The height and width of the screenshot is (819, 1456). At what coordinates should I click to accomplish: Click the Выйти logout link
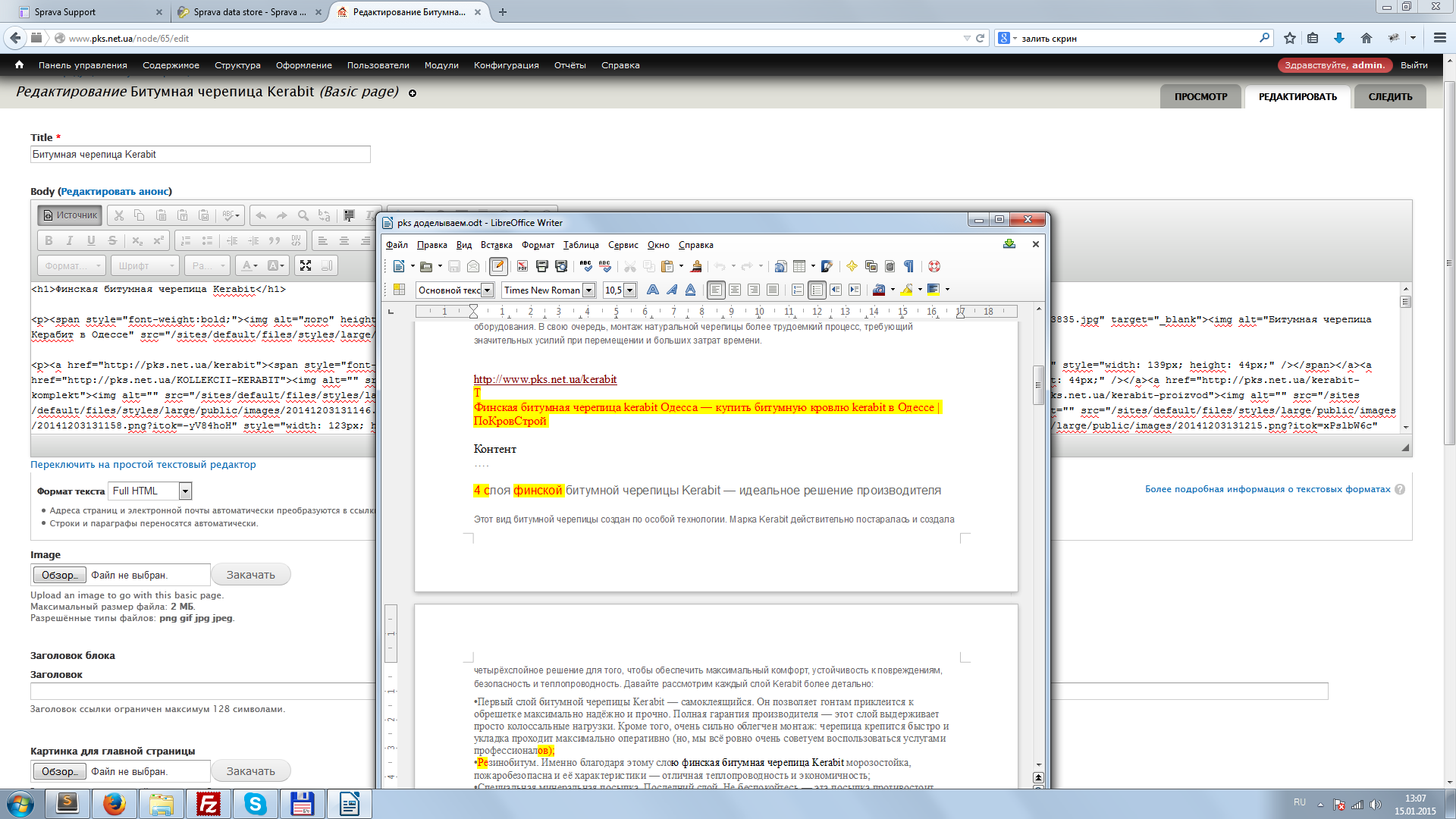tap(1414, 65)
